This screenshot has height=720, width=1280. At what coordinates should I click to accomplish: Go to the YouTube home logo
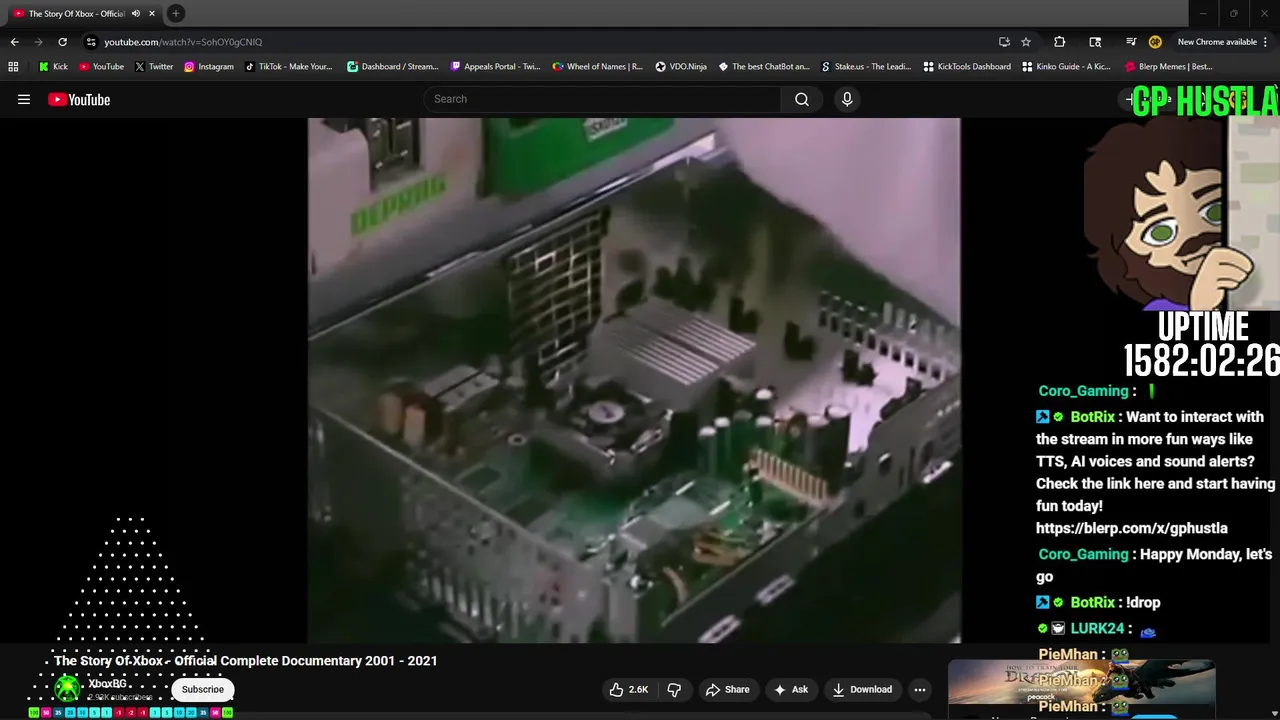point(79,99)
